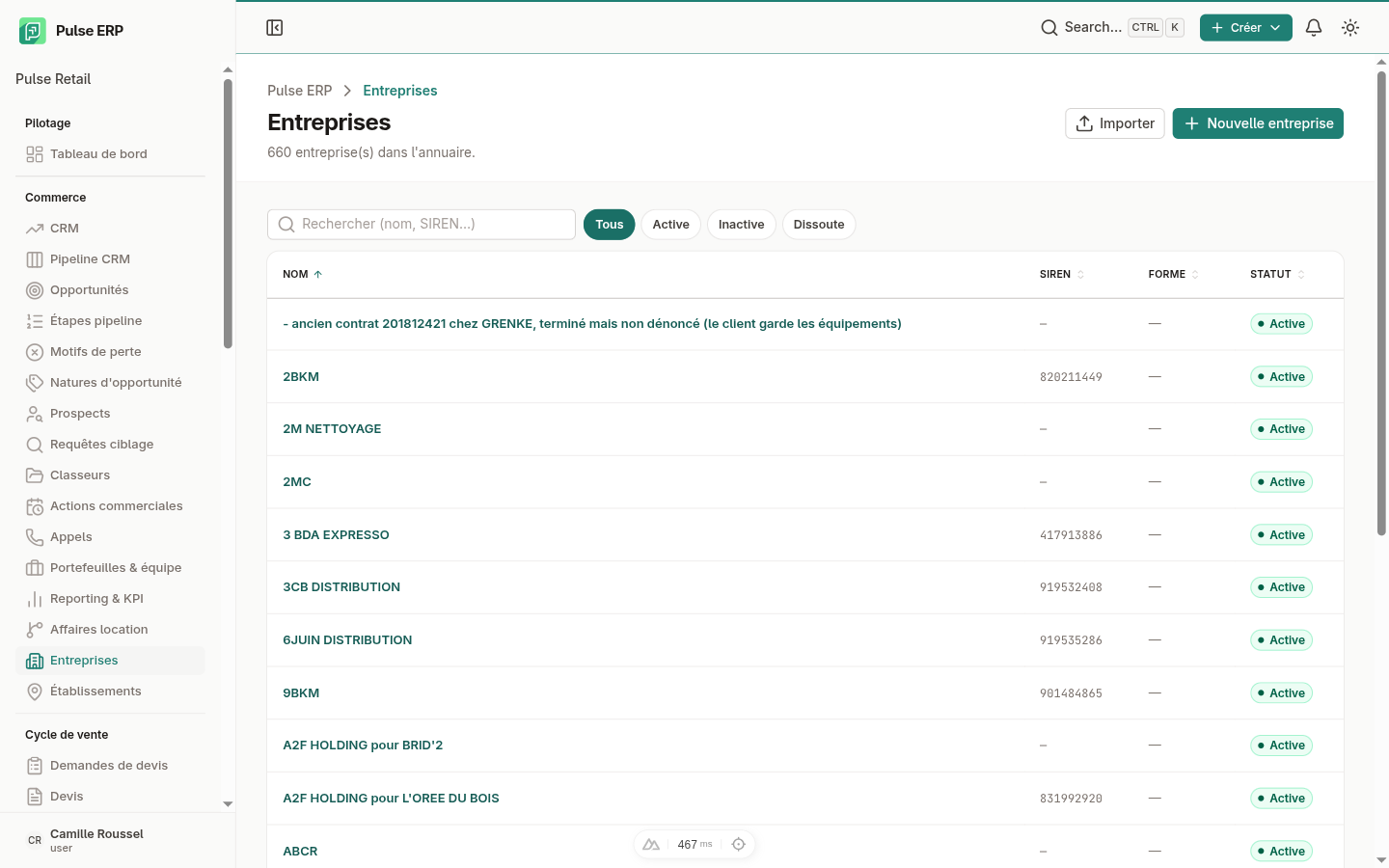Open the CRM trend icon
Image resolution: width=1389 pixels, height=868 pixels.
pyautogui.click(x=35, y=229)
